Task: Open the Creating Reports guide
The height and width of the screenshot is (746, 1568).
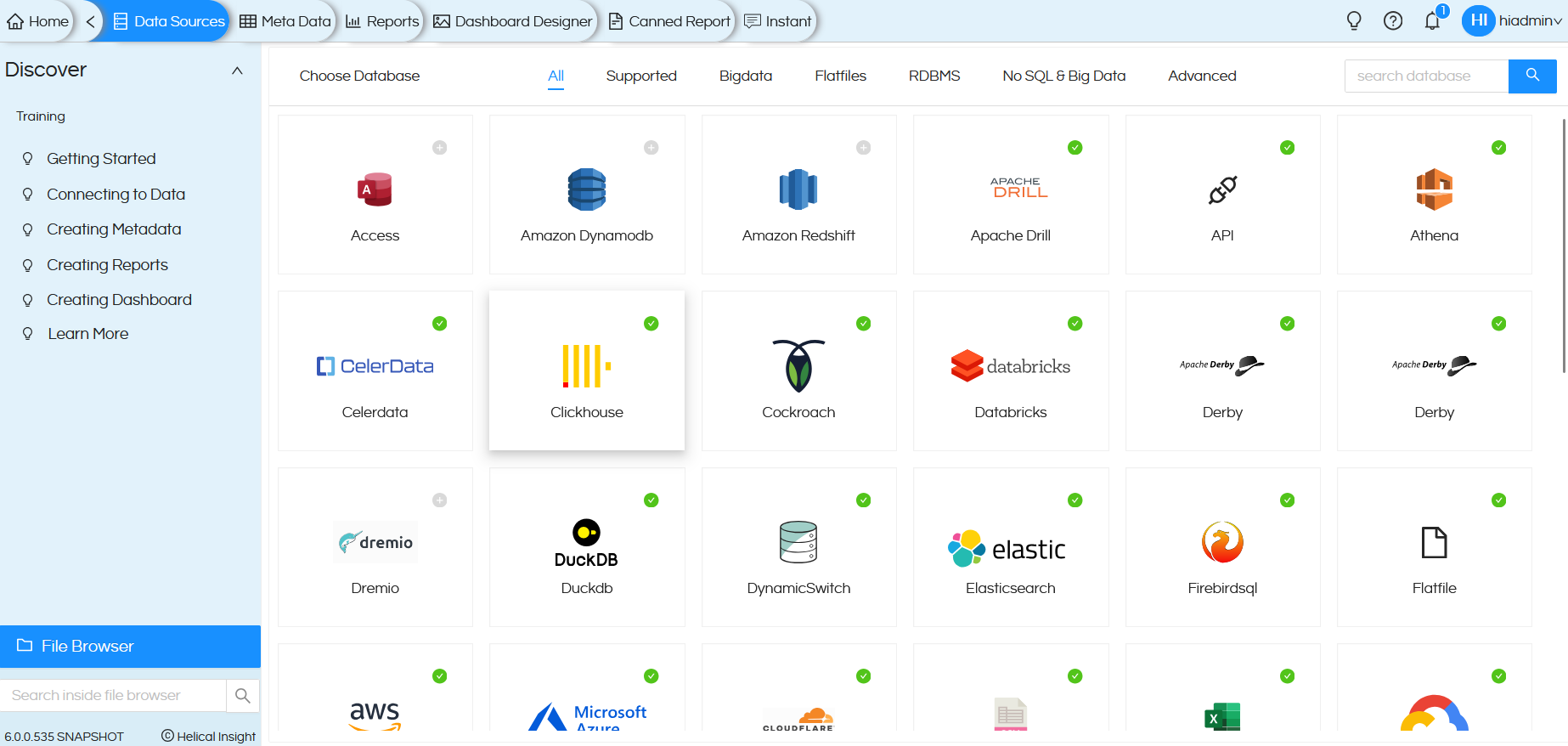Action: [x=107, y=265]
